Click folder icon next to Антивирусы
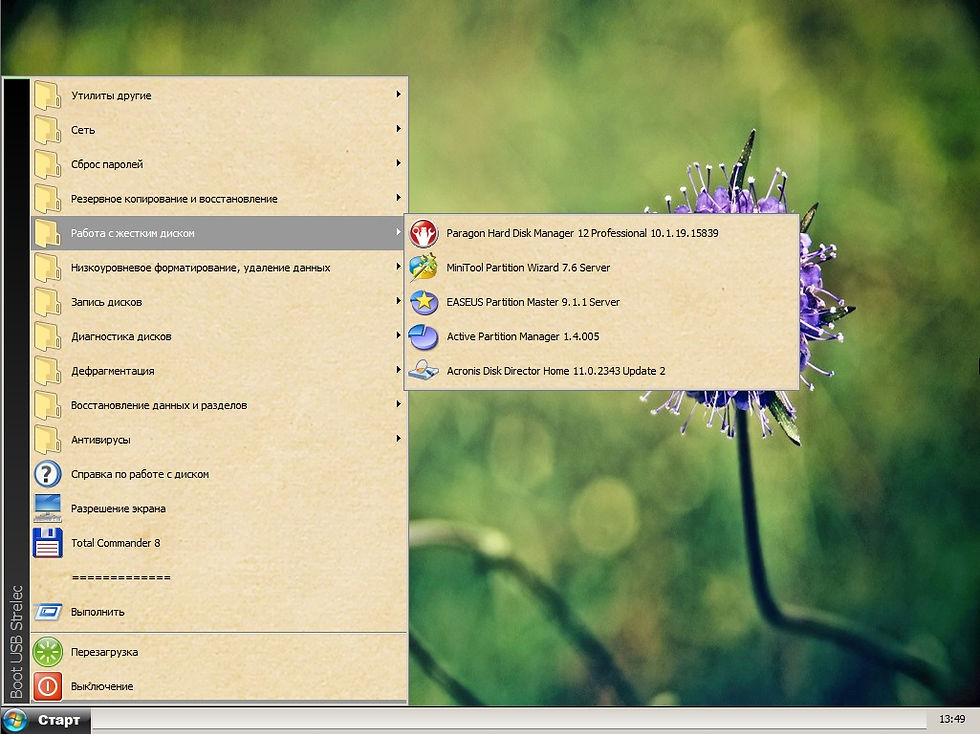Screen dimensions: 980x734 point(48,440)
